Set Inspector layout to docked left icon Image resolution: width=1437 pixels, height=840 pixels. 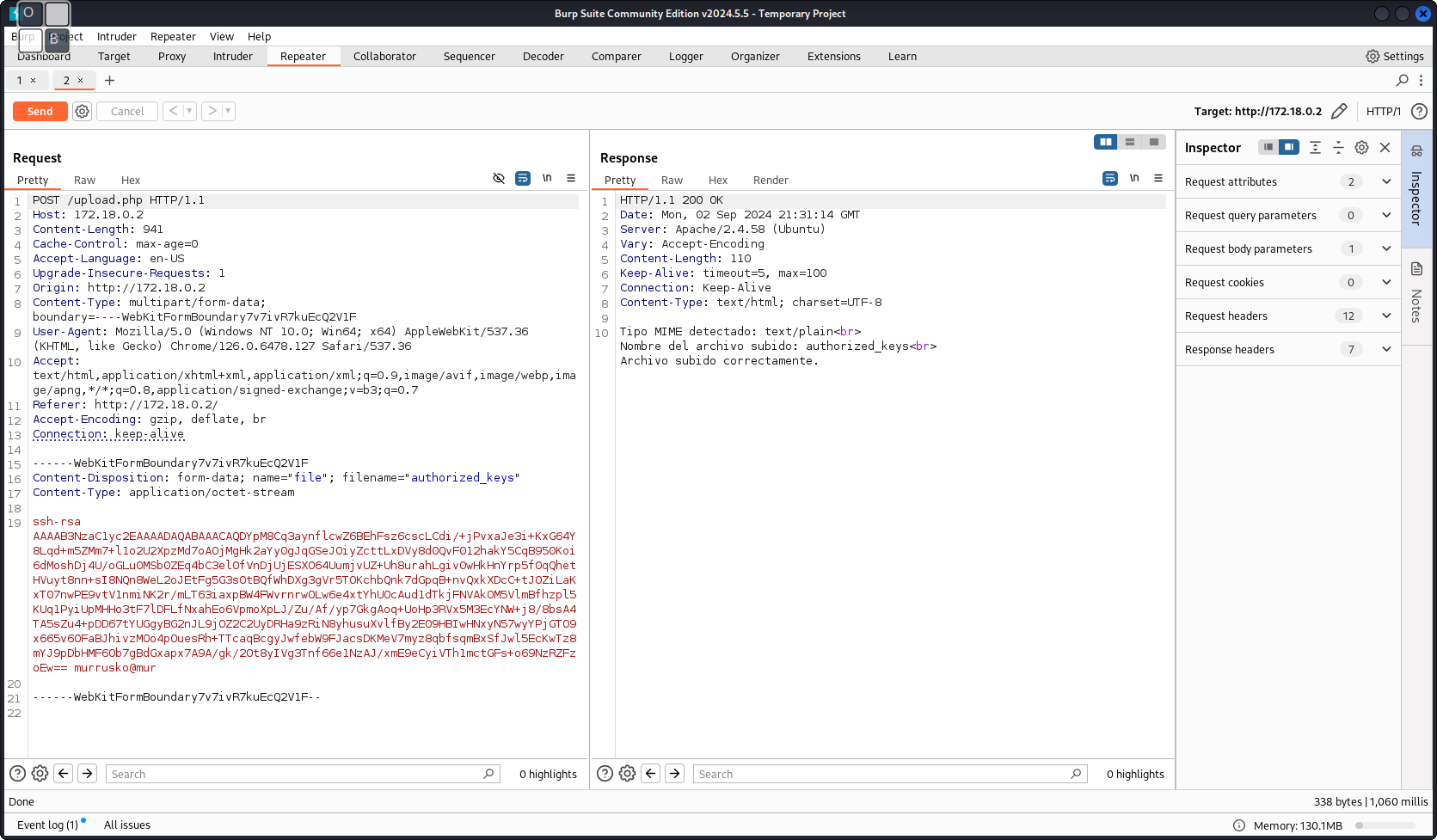coord(1268,147)
